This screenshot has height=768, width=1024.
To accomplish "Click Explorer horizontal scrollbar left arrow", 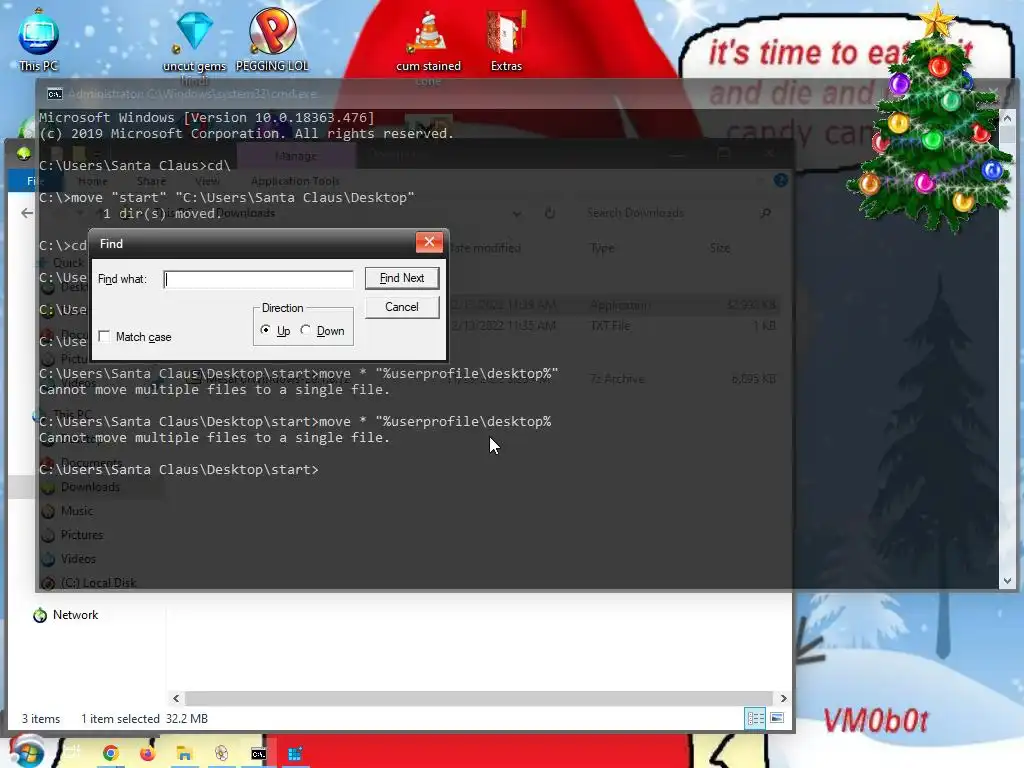I will click(x=176, y=699).
